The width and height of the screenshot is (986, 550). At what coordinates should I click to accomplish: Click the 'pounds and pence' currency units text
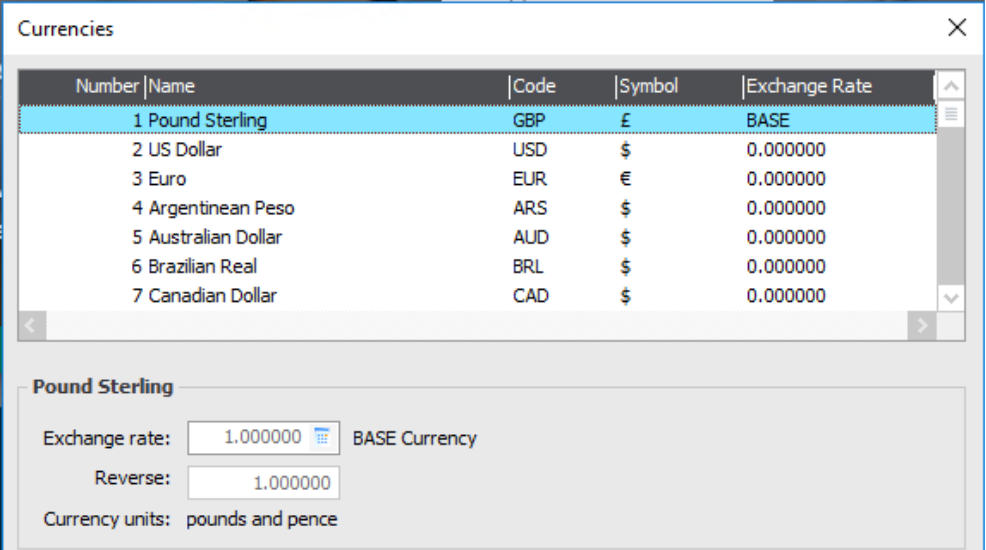coord(262,519)
